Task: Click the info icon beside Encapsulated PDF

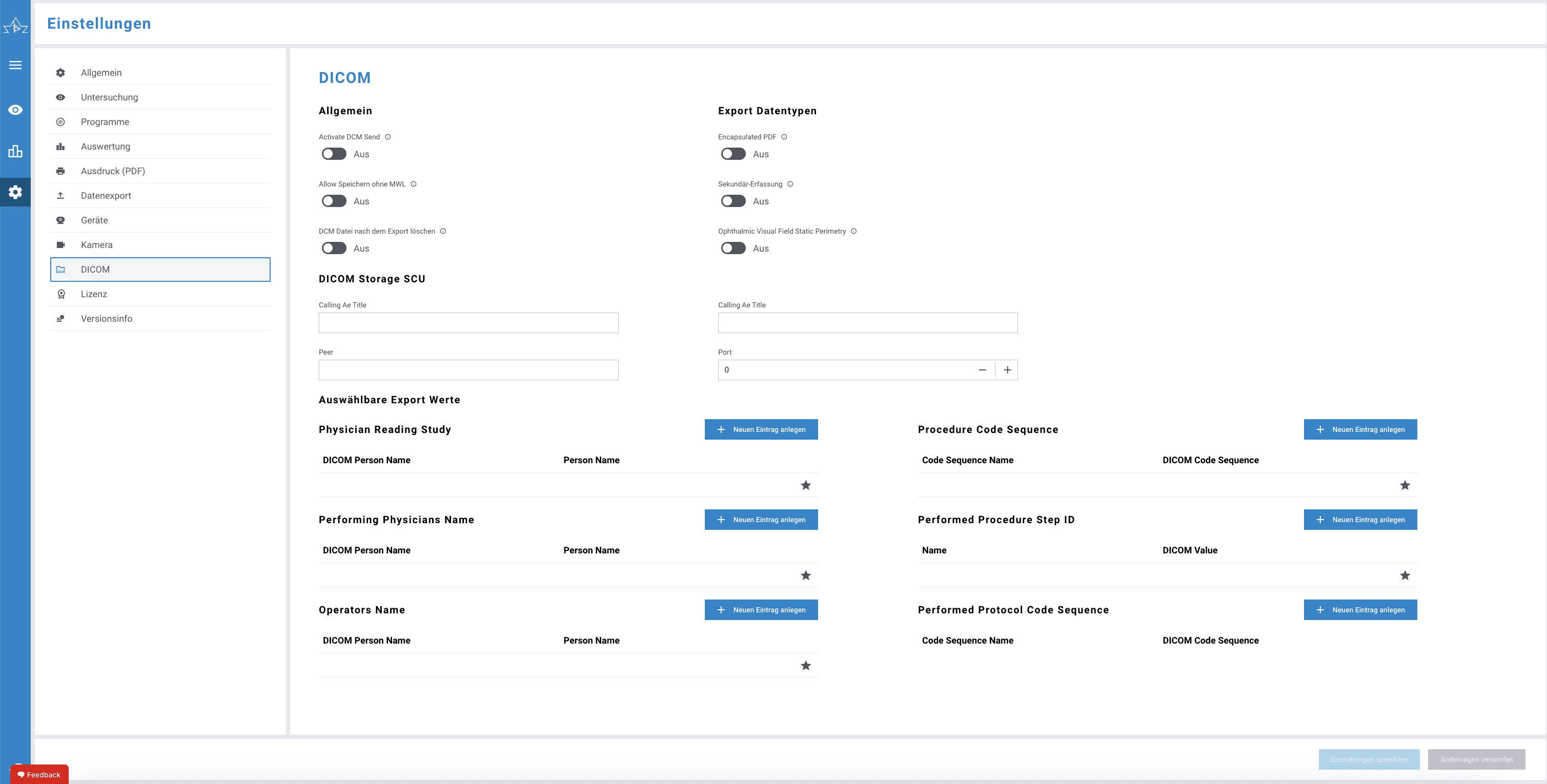Action: tap(784, 137)
